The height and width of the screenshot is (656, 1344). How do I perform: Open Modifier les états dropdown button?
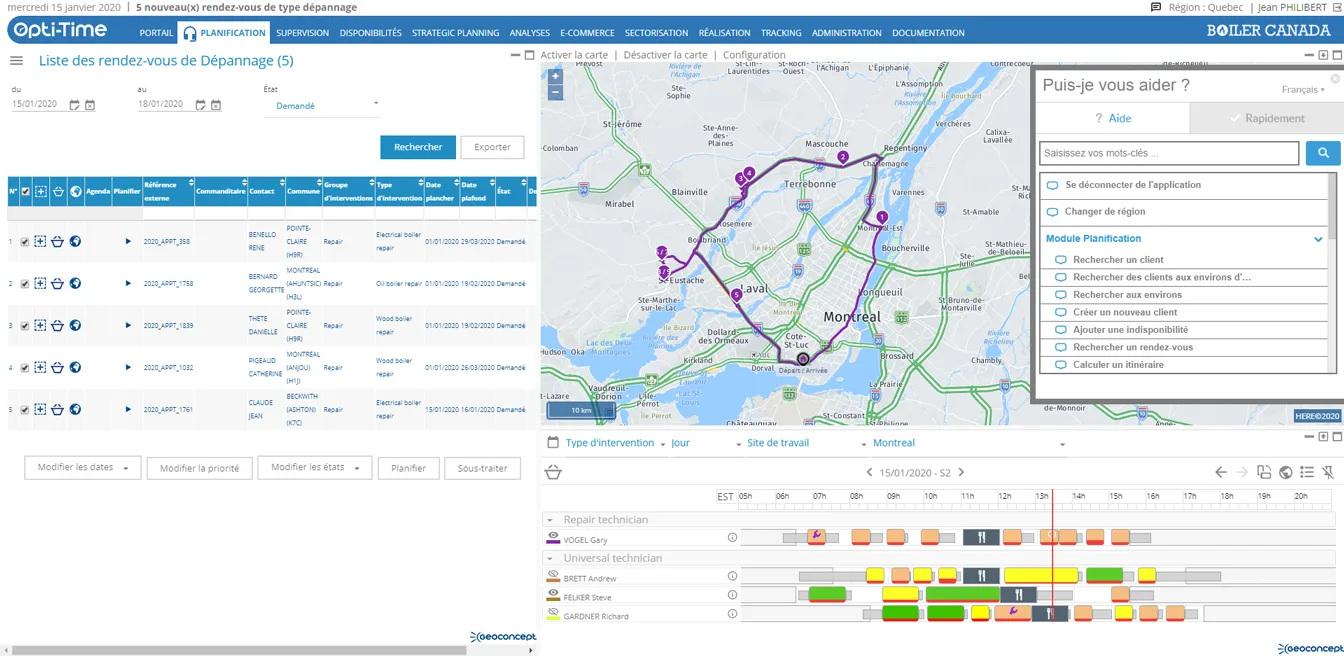tap(315, 468)
